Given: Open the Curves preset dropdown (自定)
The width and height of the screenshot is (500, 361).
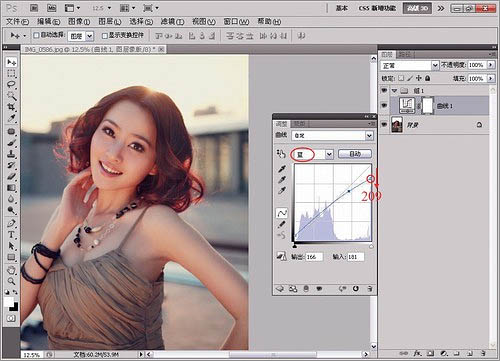Looking at the screenshot, I should pyautogui.click(x=369, y=135).
